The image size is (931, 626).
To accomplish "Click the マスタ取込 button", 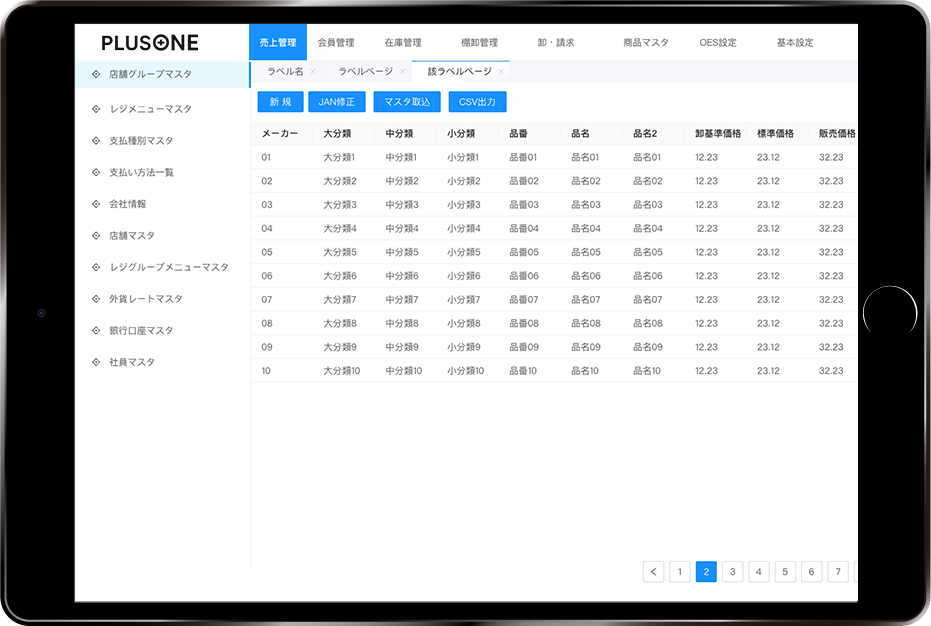I will point(406,102).
